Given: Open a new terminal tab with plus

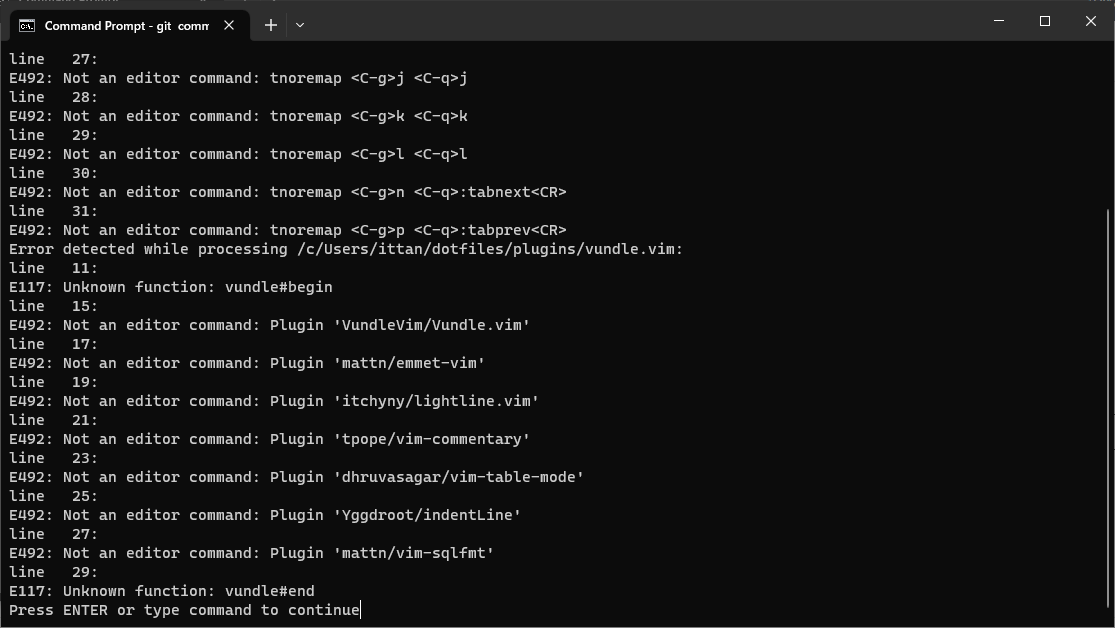Looking at the screenshot, I should [271, 25].
